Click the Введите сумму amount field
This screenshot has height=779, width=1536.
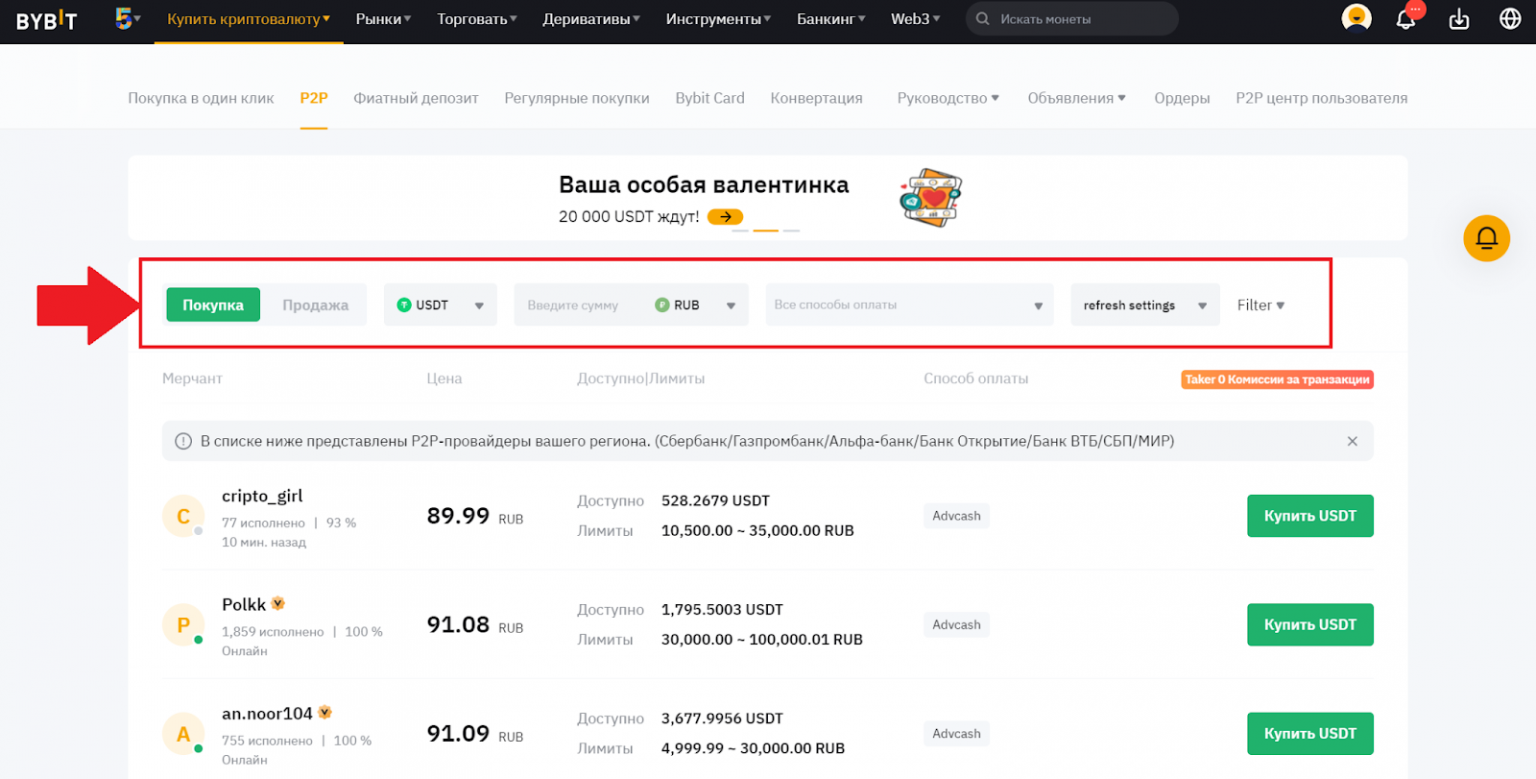click(x=580, y=305)
